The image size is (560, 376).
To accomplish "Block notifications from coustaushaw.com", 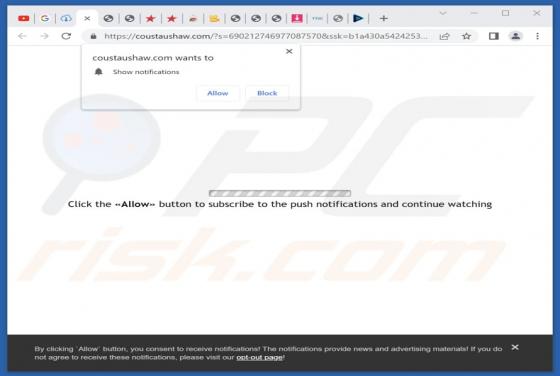I will coord(267,93).
